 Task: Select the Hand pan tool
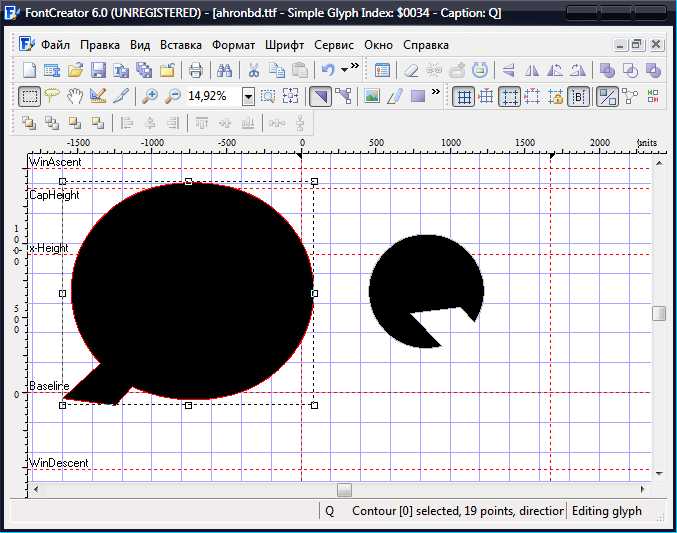(x=75, y=96)
